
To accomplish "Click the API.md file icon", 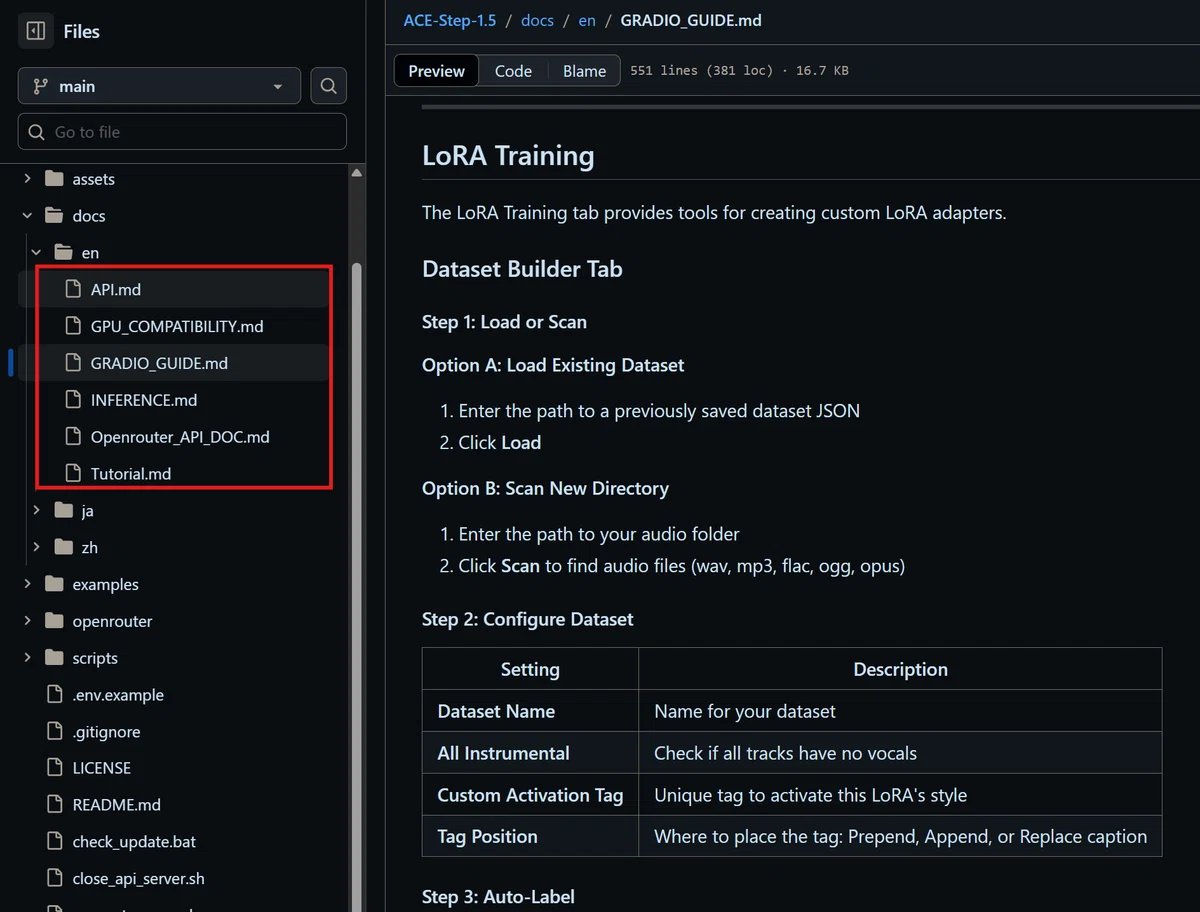I will coord(72,289).
